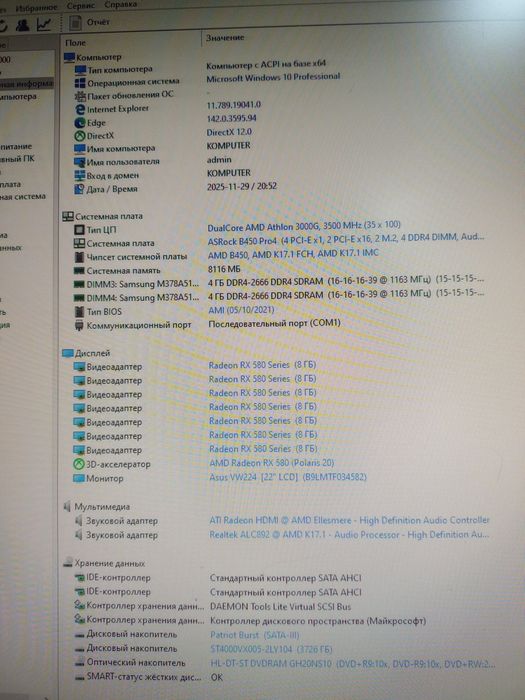The image size is (525, 700).
Task: Click the Windows logo icon beside Операционная система
Action: (x=80, y=83)
